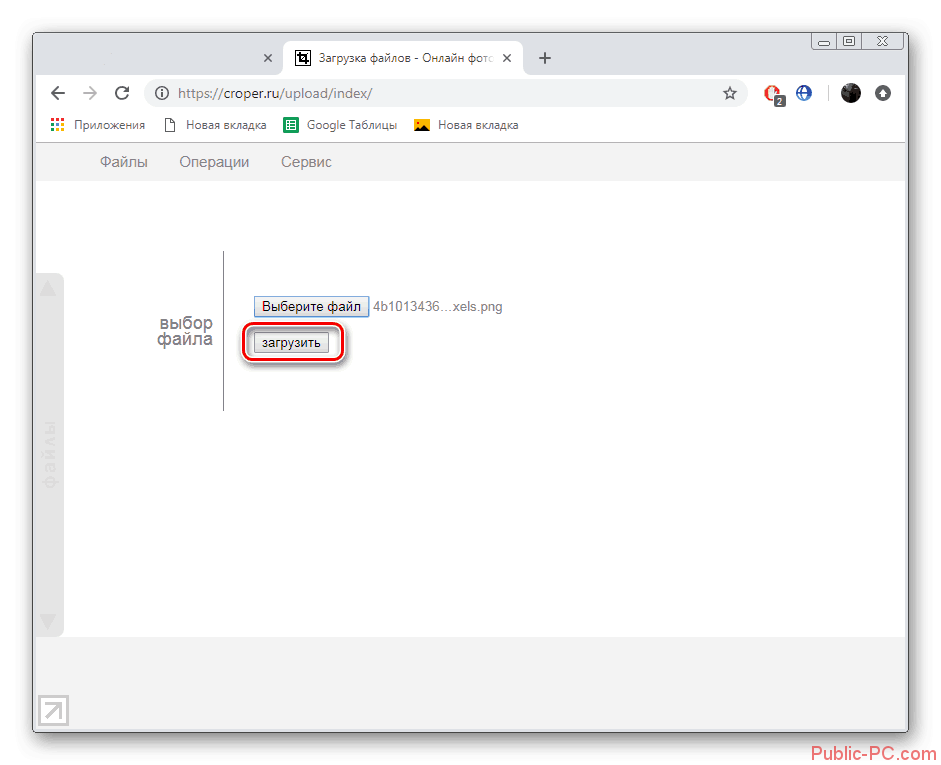The image size is (941, 765).
Task: Reload the croper.ru page
Action: [122, 93]
